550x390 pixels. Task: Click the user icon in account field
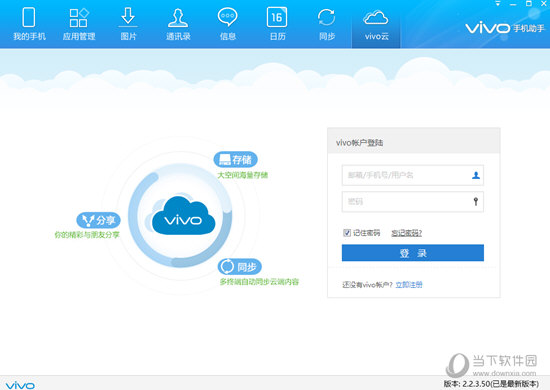(476, 175)
